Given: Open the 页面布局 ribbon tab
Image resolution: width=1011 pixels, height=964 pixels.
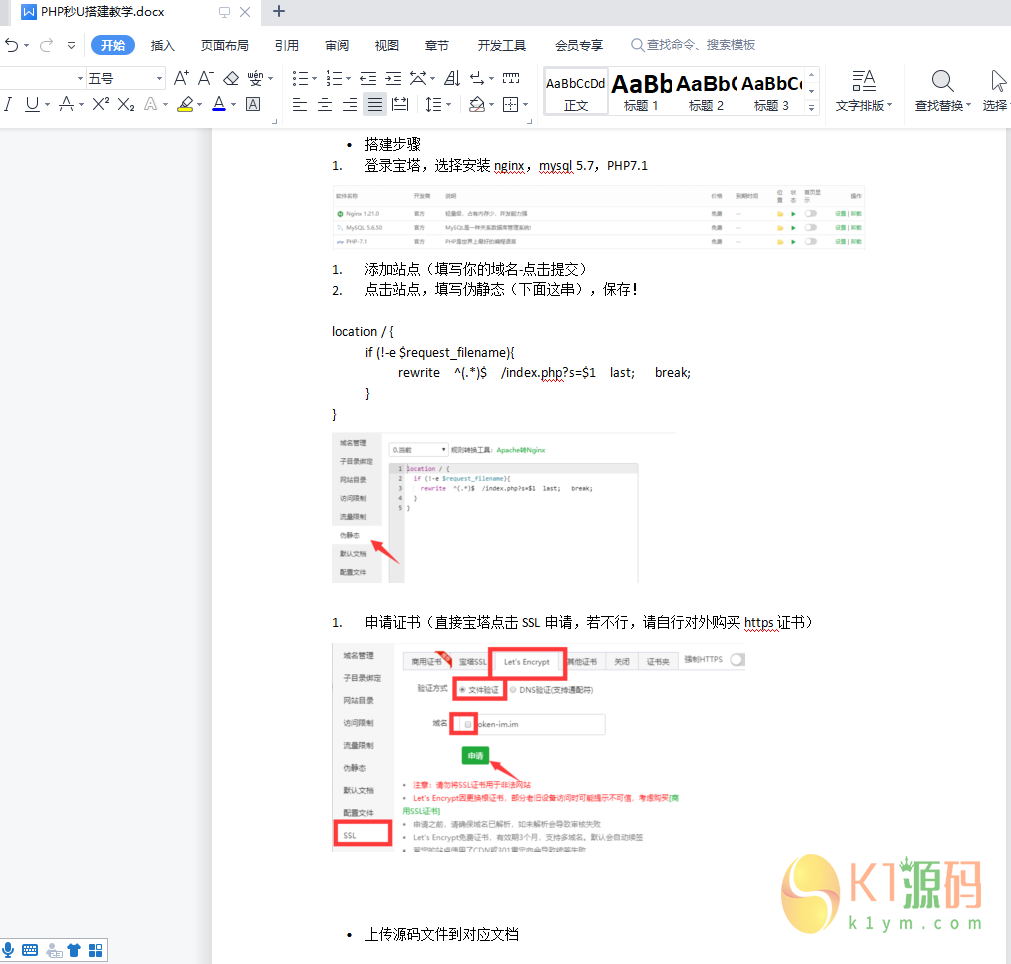Looking at the screenshot, I should pyautogui.click(x=224, y=45).
